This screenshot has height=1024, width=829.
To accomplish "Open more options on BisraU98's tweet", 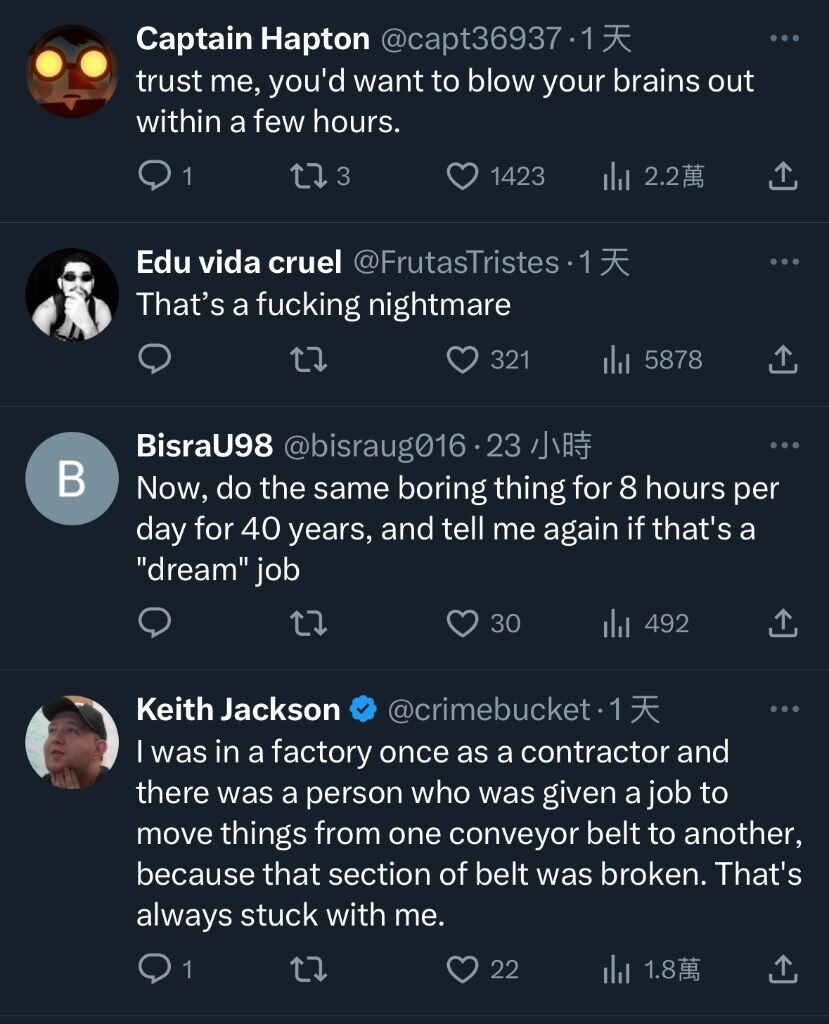I will click(784, 445).
